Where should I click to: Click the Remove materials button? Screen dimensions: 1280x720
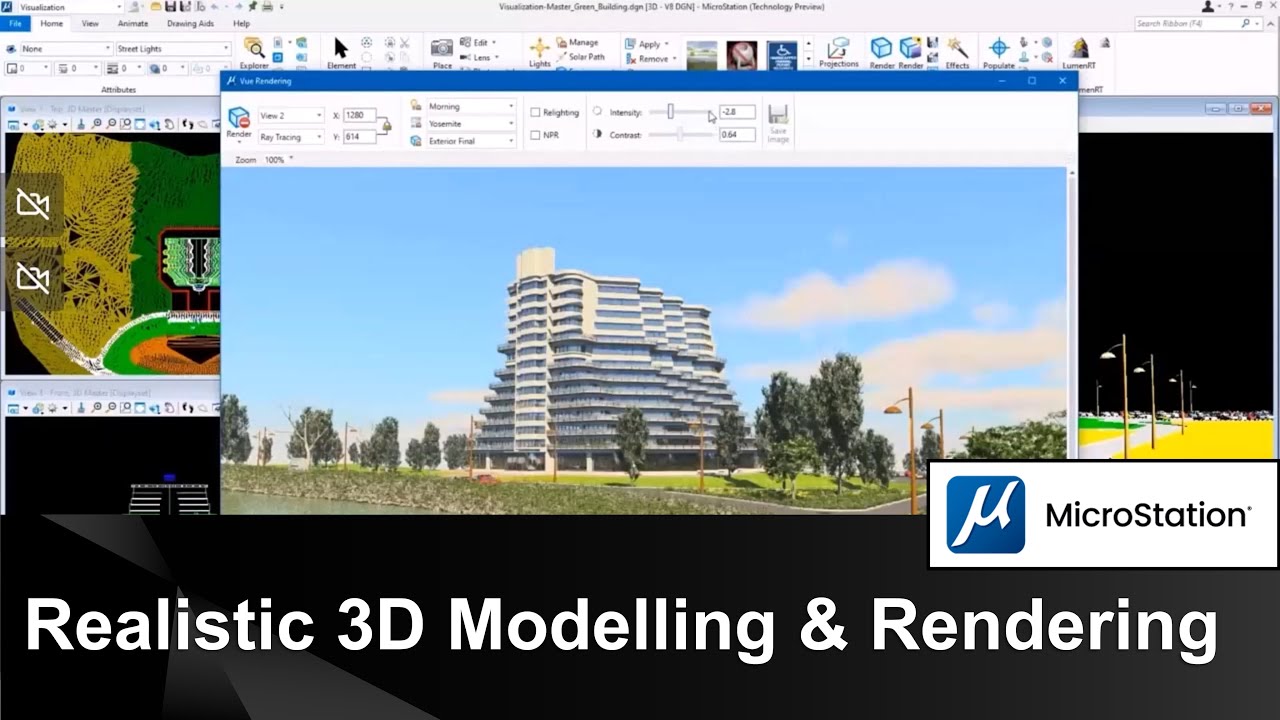[650, 59]
